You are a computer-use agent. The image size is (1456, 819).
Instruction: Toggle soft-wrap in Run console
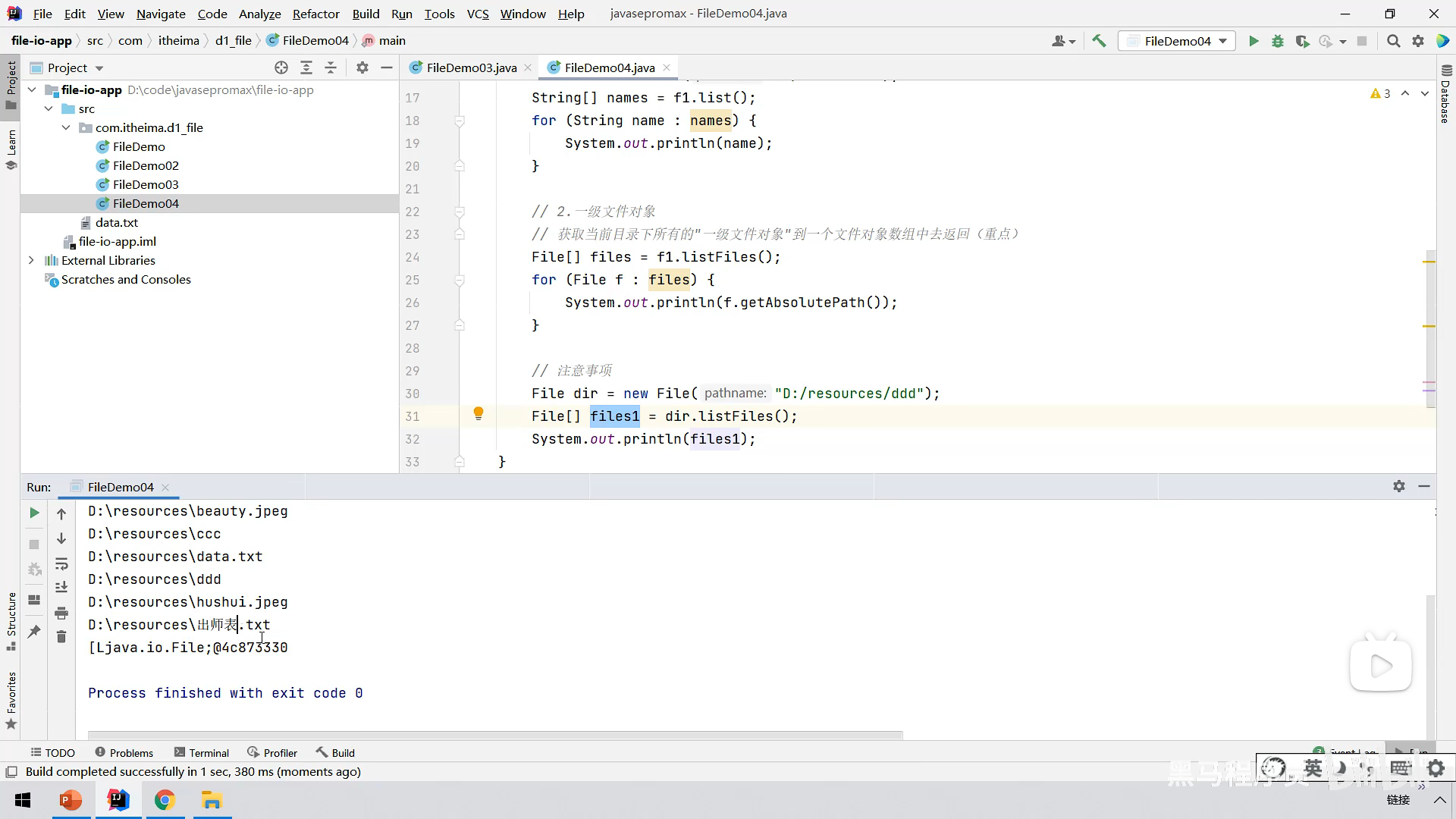point(61,564)
